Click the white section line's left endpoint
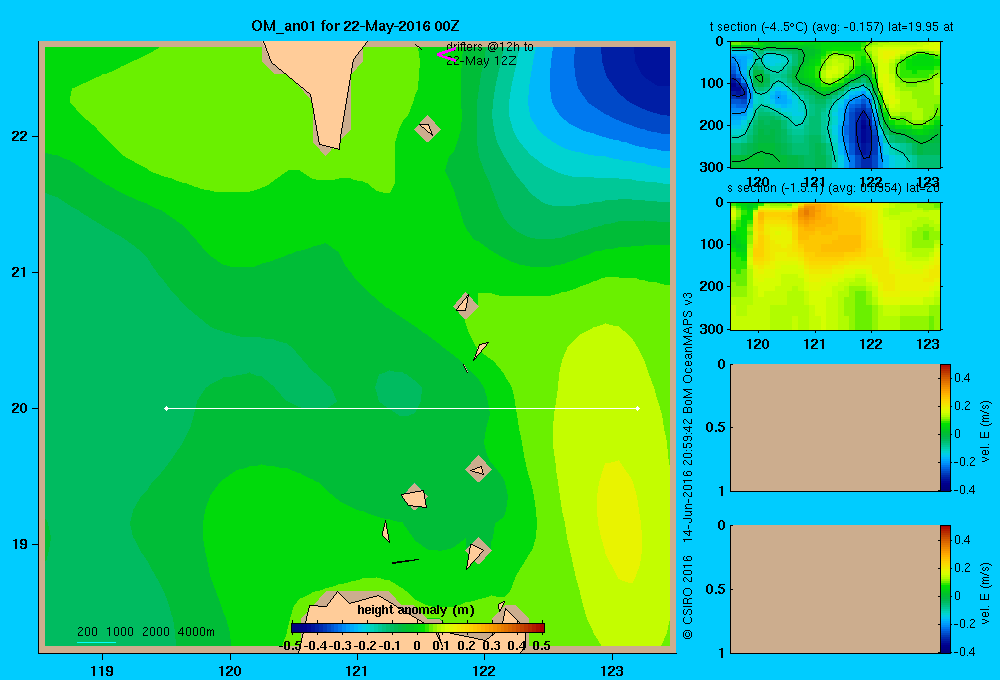Screen dimensions: 1000x680 point(166,408)
